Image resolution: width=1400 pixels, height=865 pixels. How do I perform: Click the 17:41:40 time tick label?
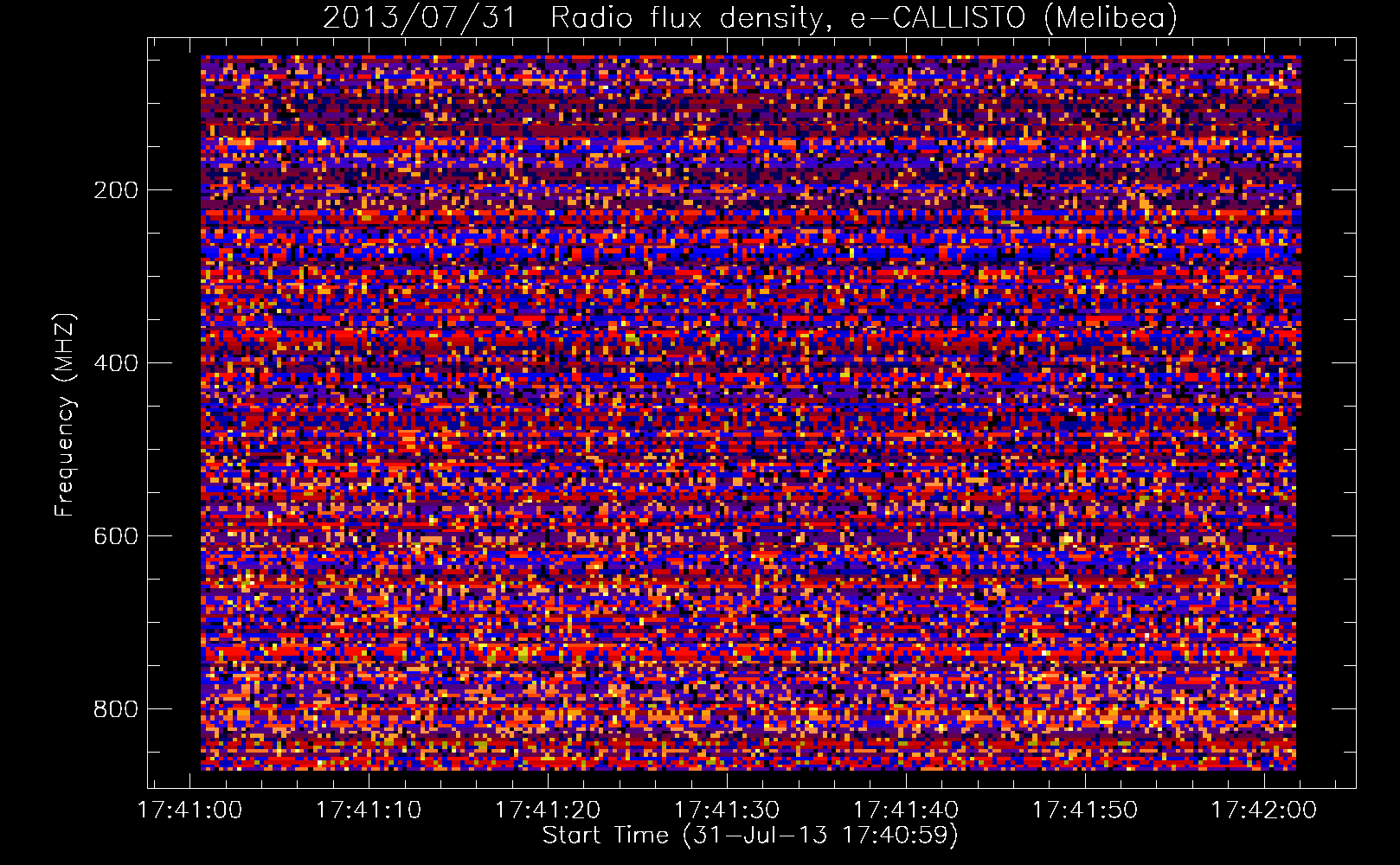tap(906, 810)
